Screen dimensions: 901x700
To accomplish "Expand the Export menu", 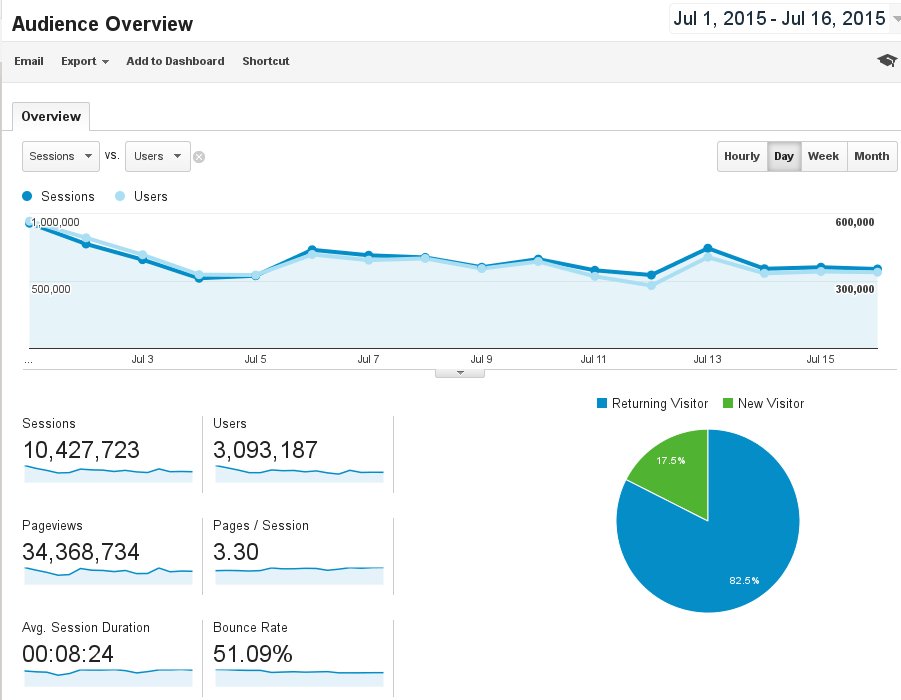I will (x=84, y=61).
